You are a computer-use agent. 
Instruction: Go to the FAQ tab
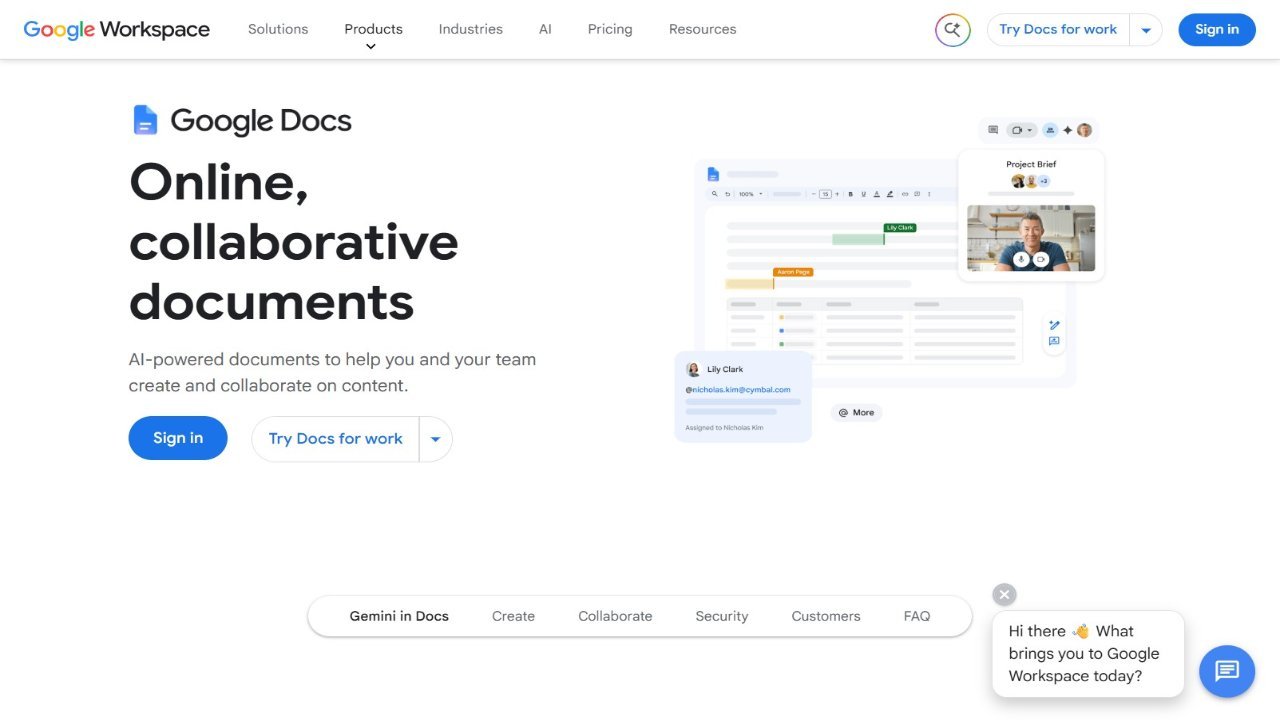point(917,616)
